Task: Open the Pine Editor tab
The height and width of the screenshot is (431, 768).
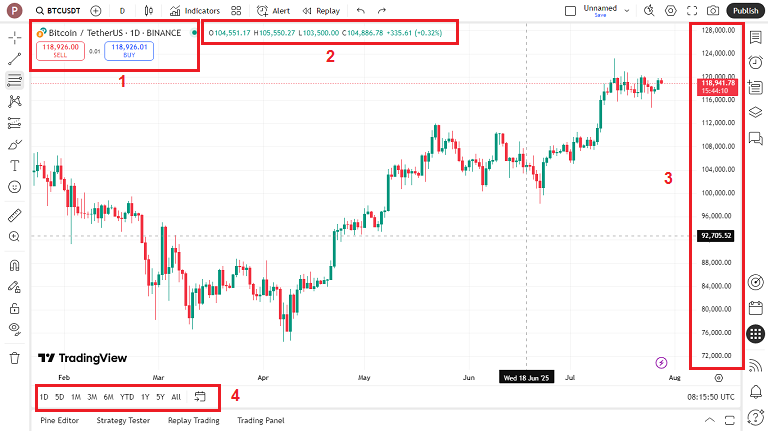Action: tap(60, 420)
